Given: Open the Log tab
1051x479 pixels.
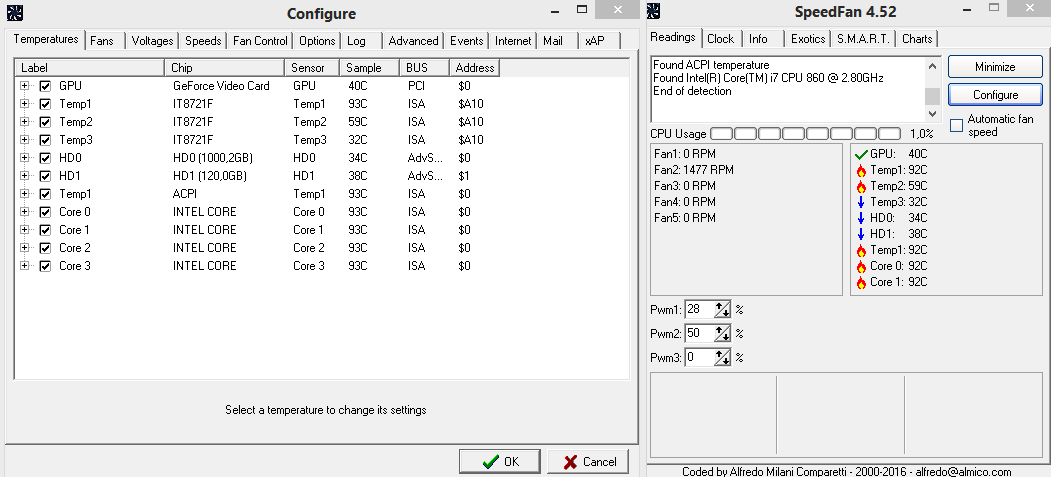Looking at the screenshot, I should pyautogui.click(x=361, y=41).
